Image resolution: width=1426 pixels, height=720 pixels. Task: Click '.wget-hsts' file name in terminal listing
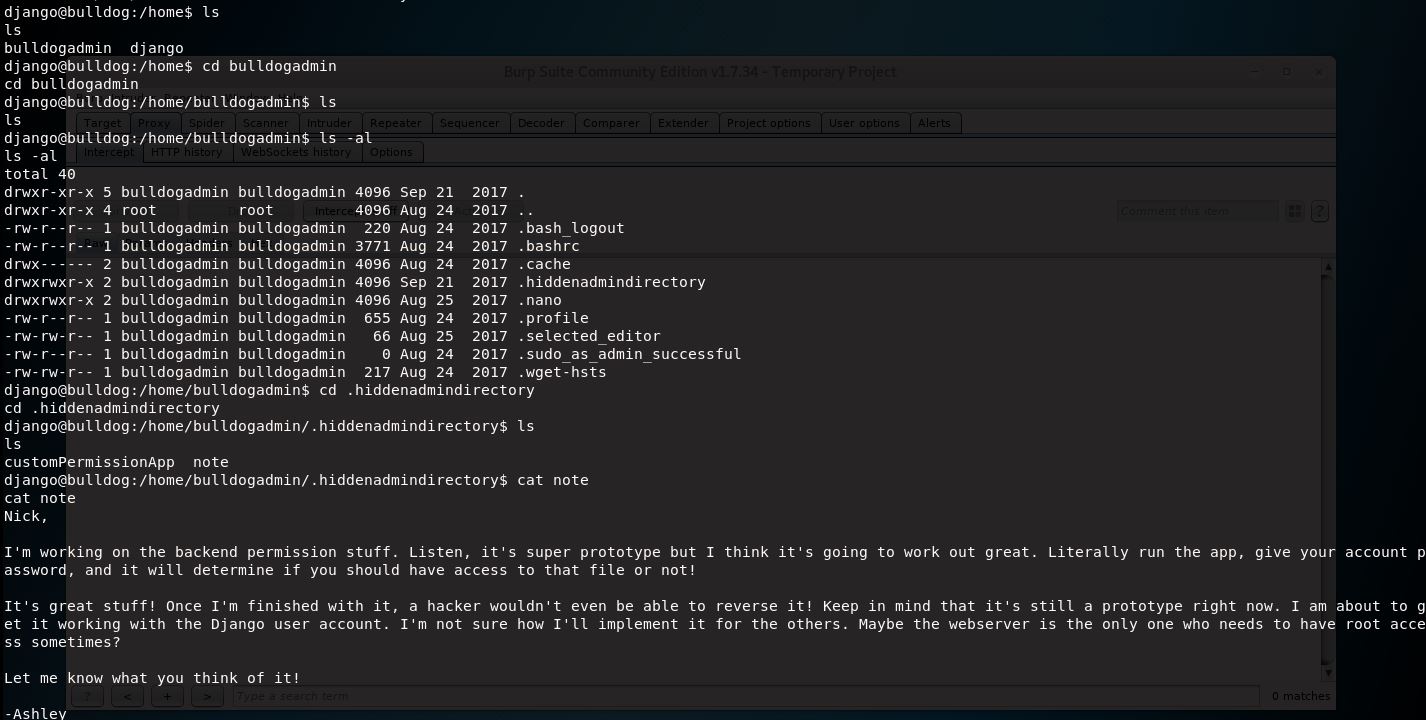pyautogui.click(x=562, y=372)
